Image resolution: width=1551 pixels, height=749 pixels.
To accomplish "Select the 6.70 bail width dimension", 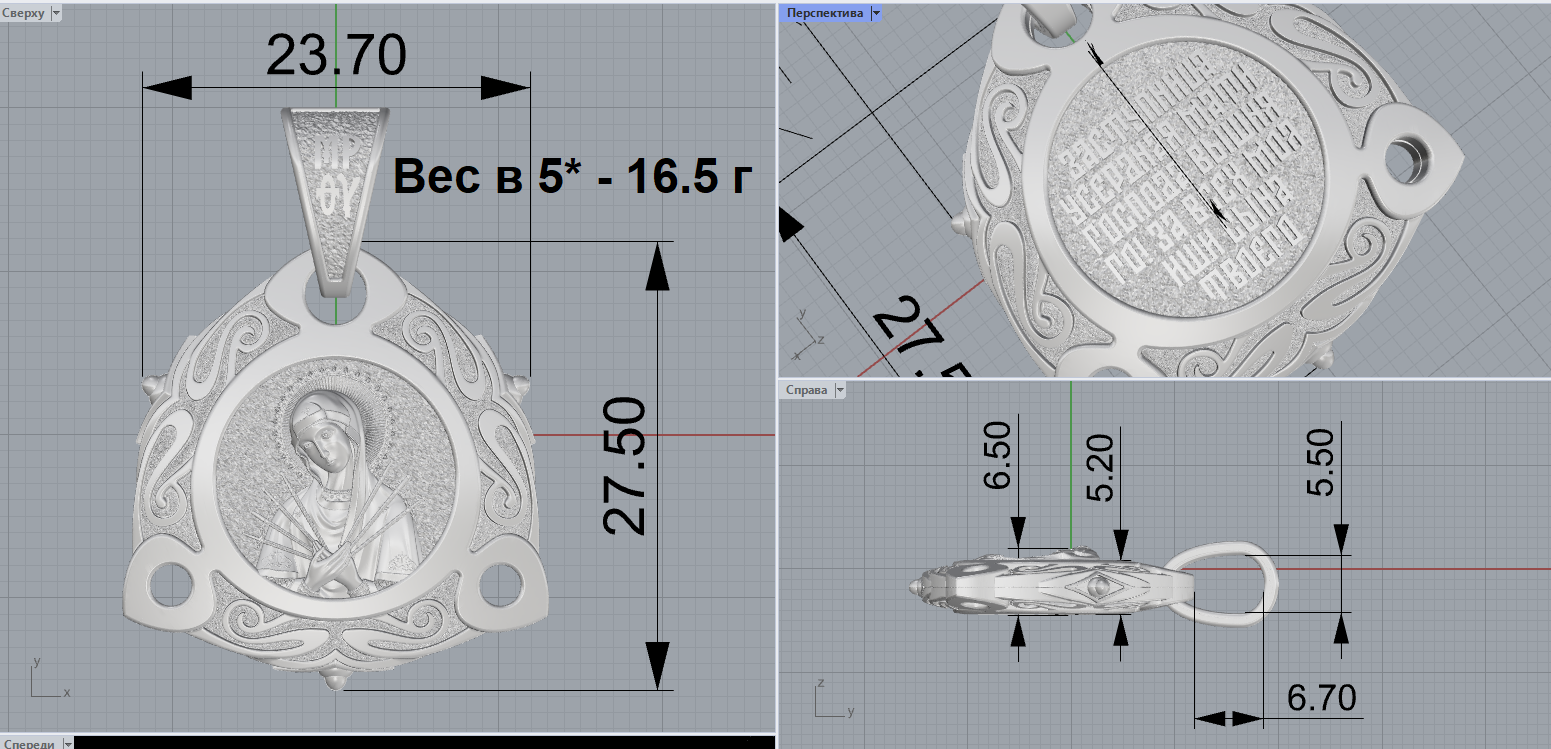I will coord(1321,697).
